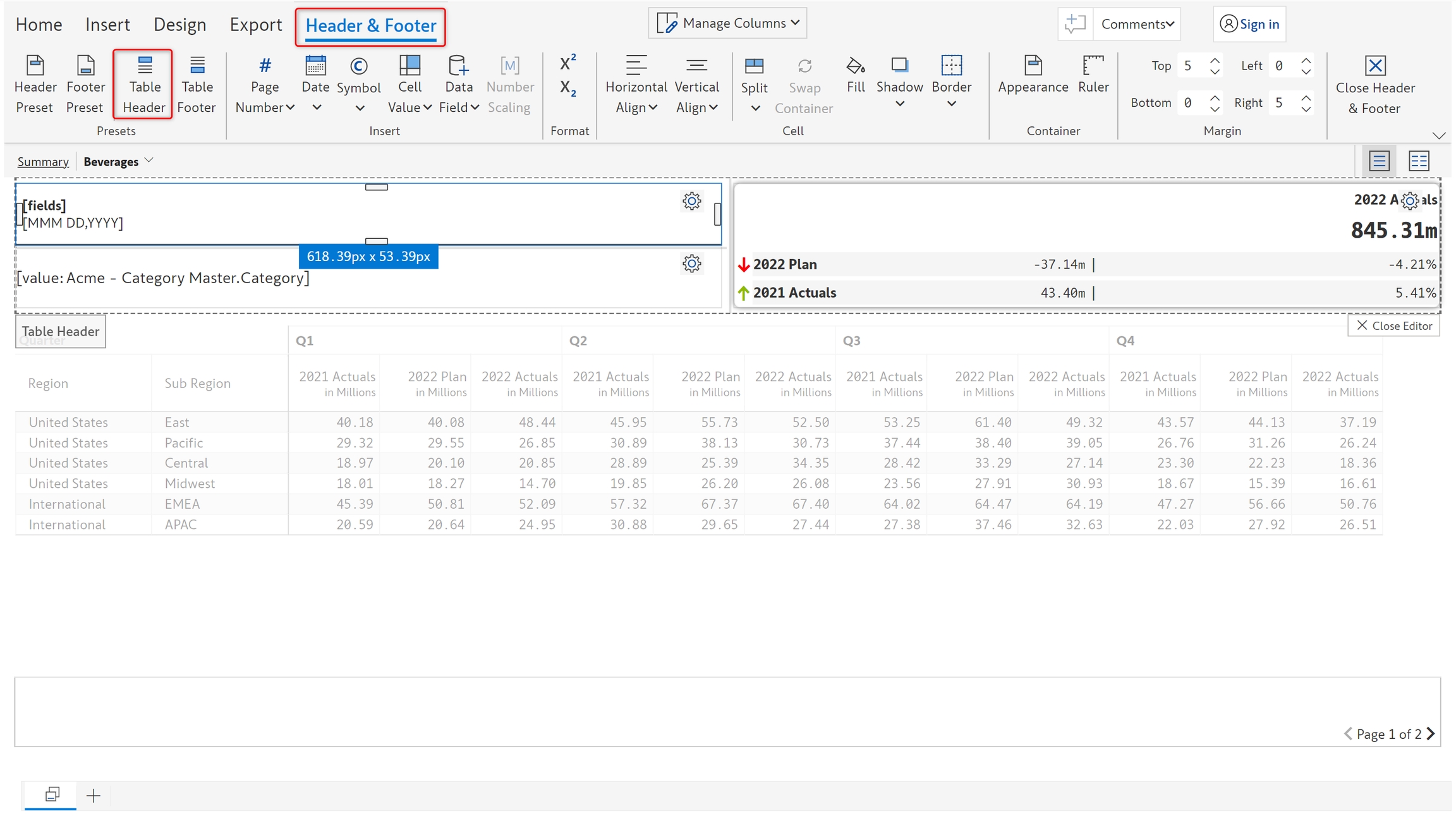This screenshot has width=1456, height=816.
Task: Open the Fill color tool
Action: [856, 75]
